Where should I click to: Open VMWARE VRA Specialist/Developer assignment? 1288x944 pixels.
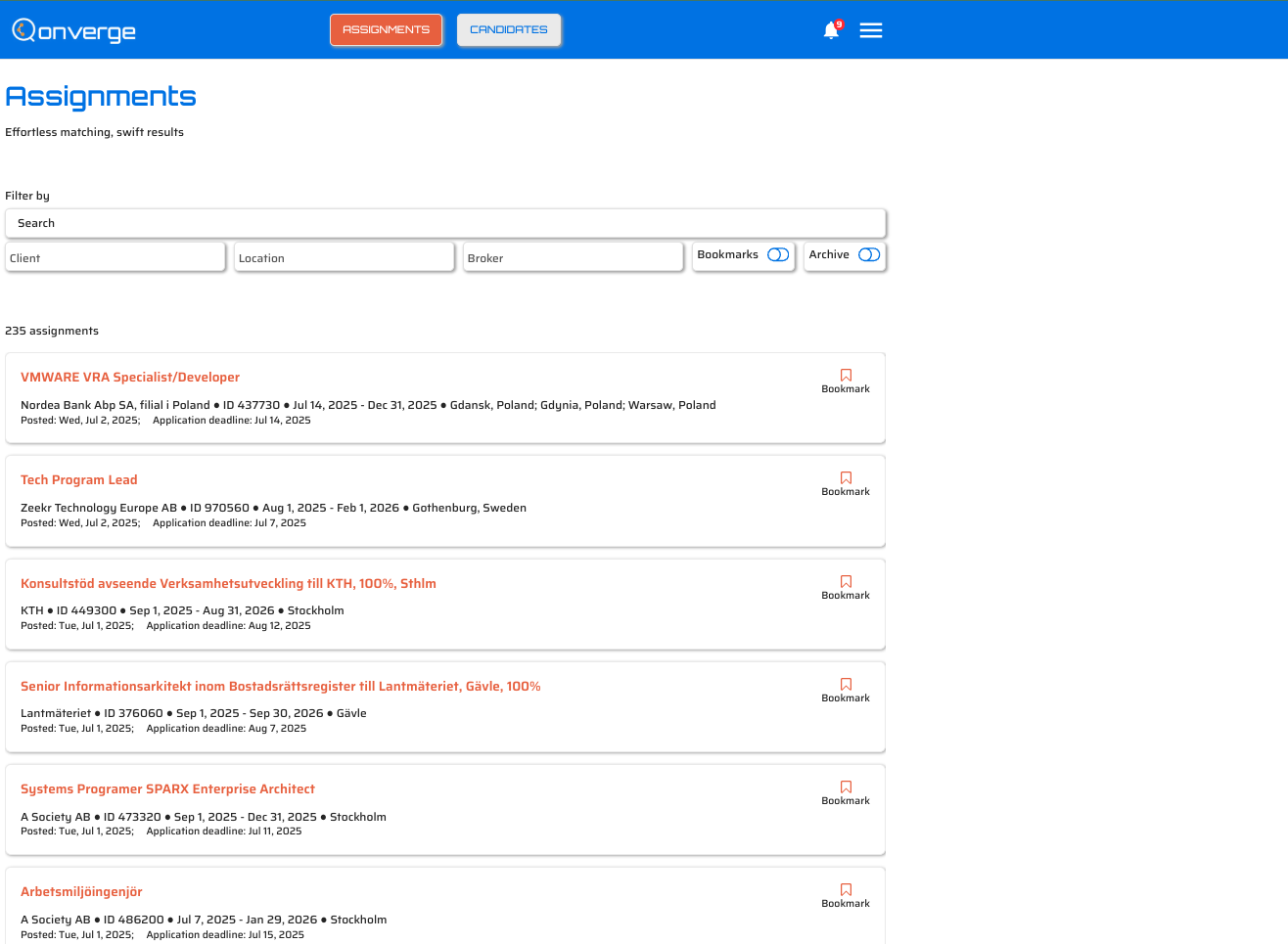coord(130,377)
